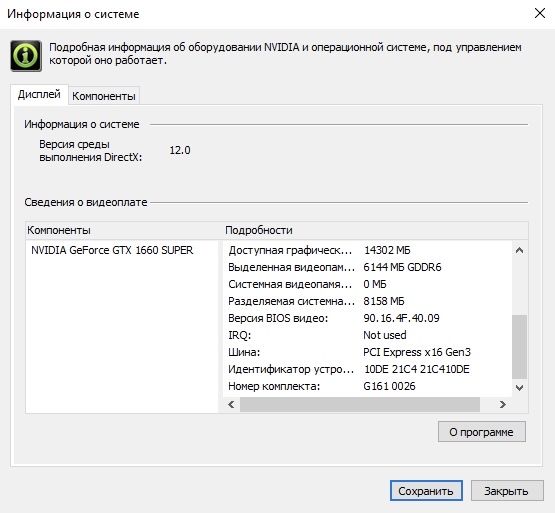Image resolution: width=555 pixels, height=513 pixels.
Task: Open the Компоненты tab
Action: (x=104, y=96)
